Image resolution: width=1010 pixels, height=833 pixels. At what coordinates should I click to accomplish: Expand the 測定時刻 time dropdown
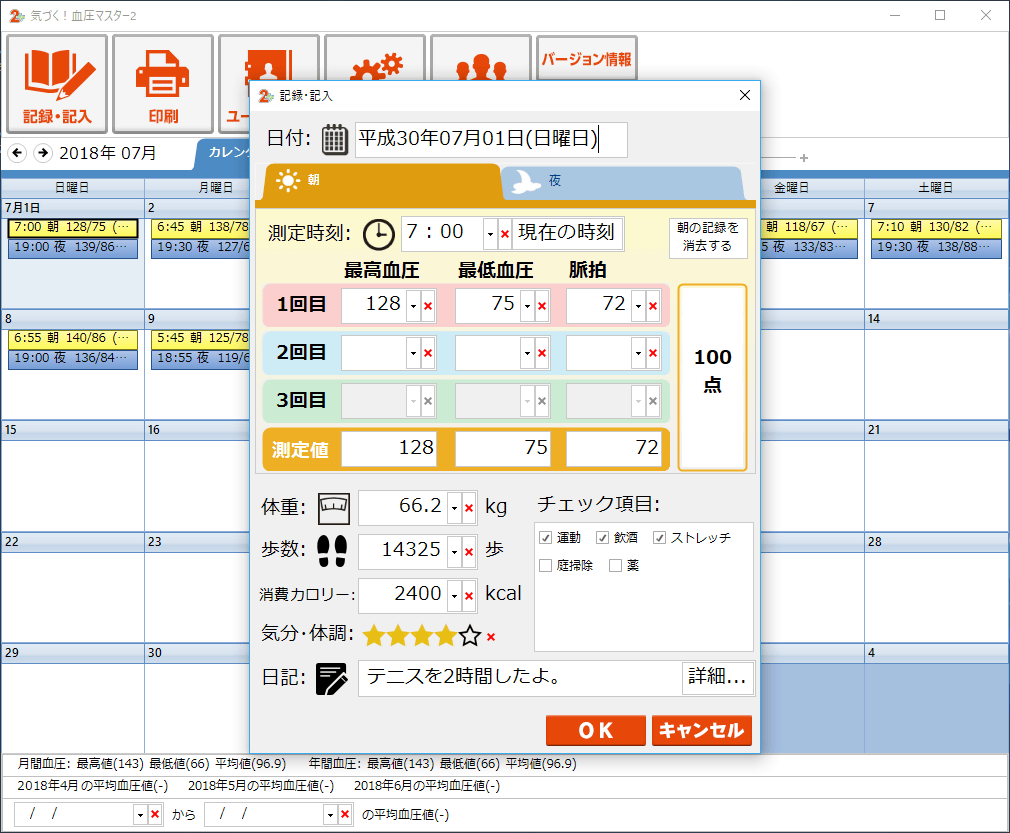coord(490,234)
